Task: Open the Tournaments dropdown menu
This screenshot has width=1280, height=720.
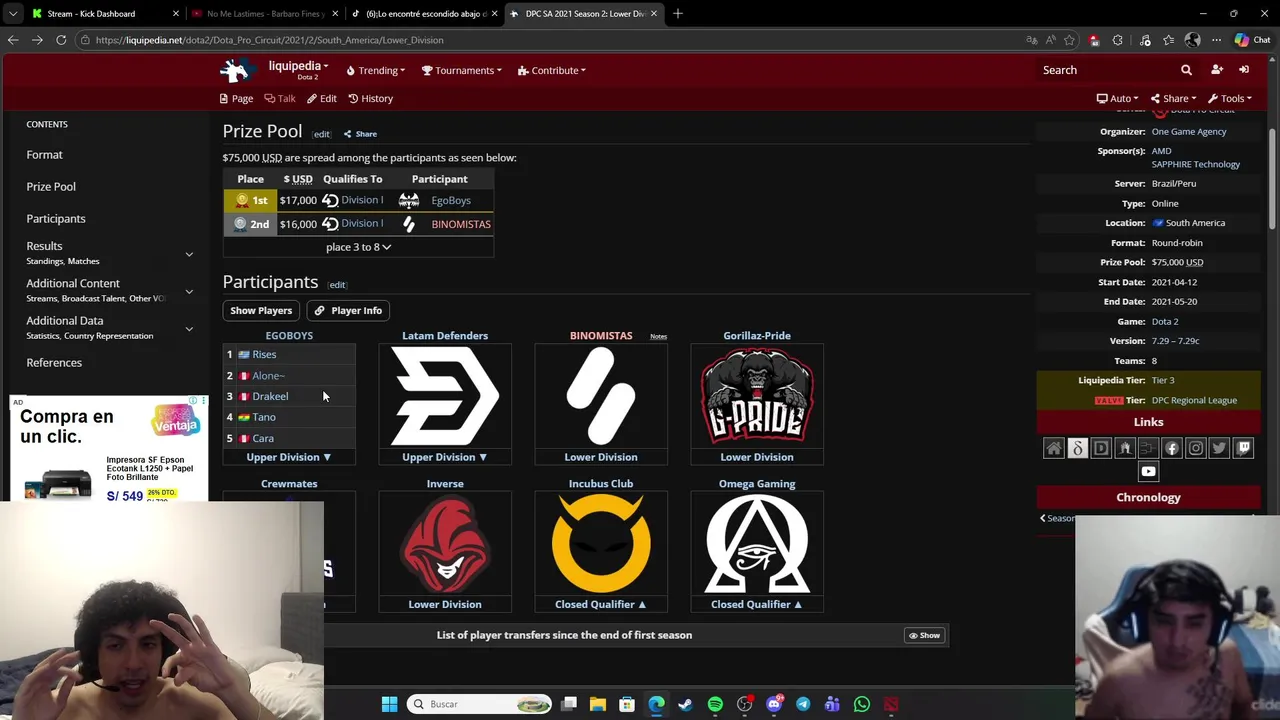Action: click(461, 70)
